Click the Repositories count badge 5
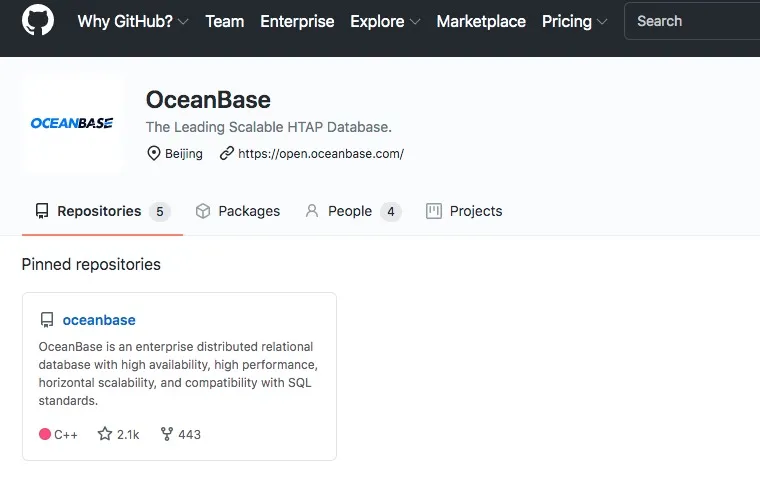Viewport: 760px width, 477px height. coord(159,212)
